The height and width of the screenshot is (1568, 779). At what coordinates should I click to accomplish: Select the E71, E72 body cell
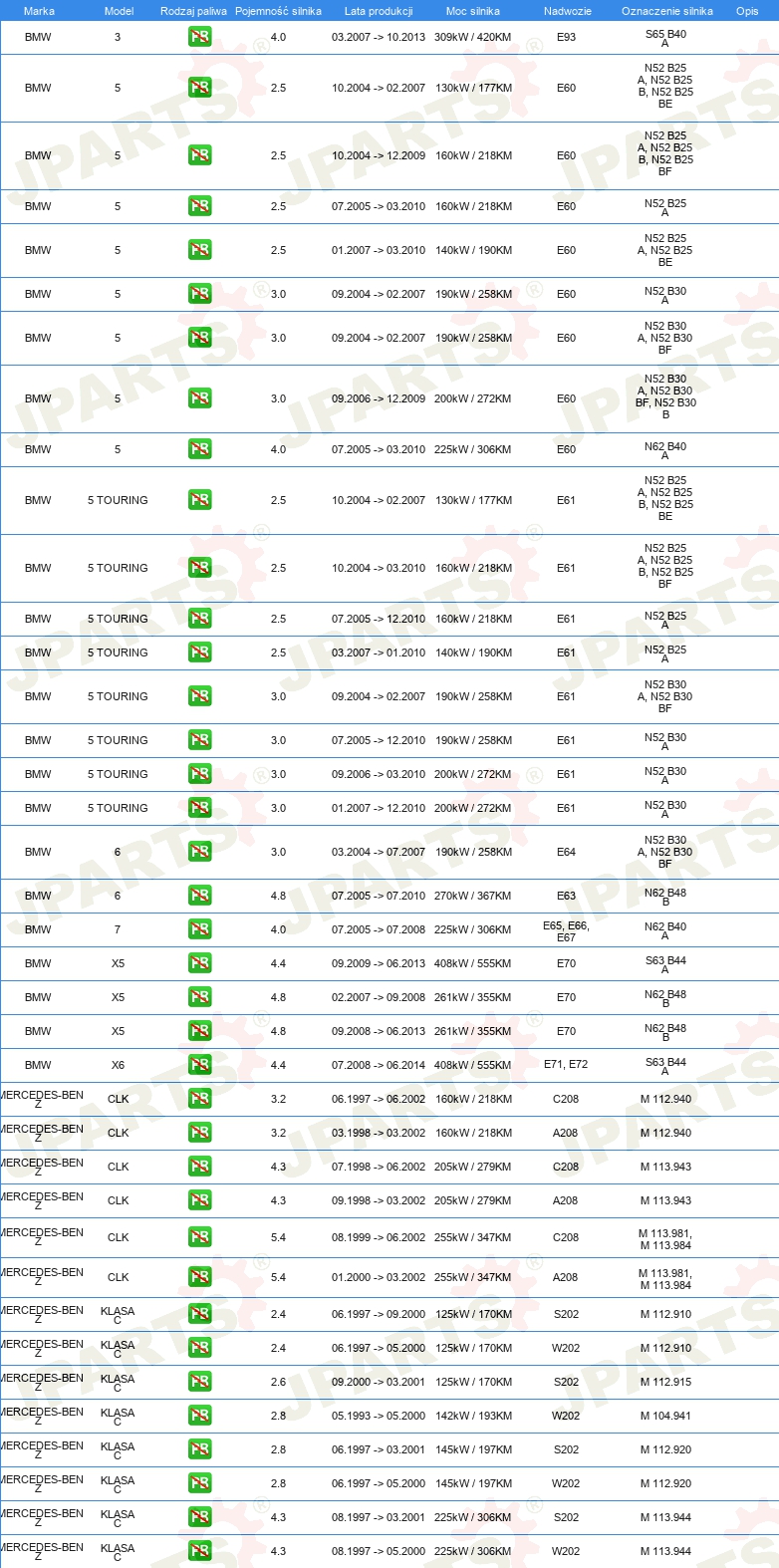click(x=566, y=1065)
